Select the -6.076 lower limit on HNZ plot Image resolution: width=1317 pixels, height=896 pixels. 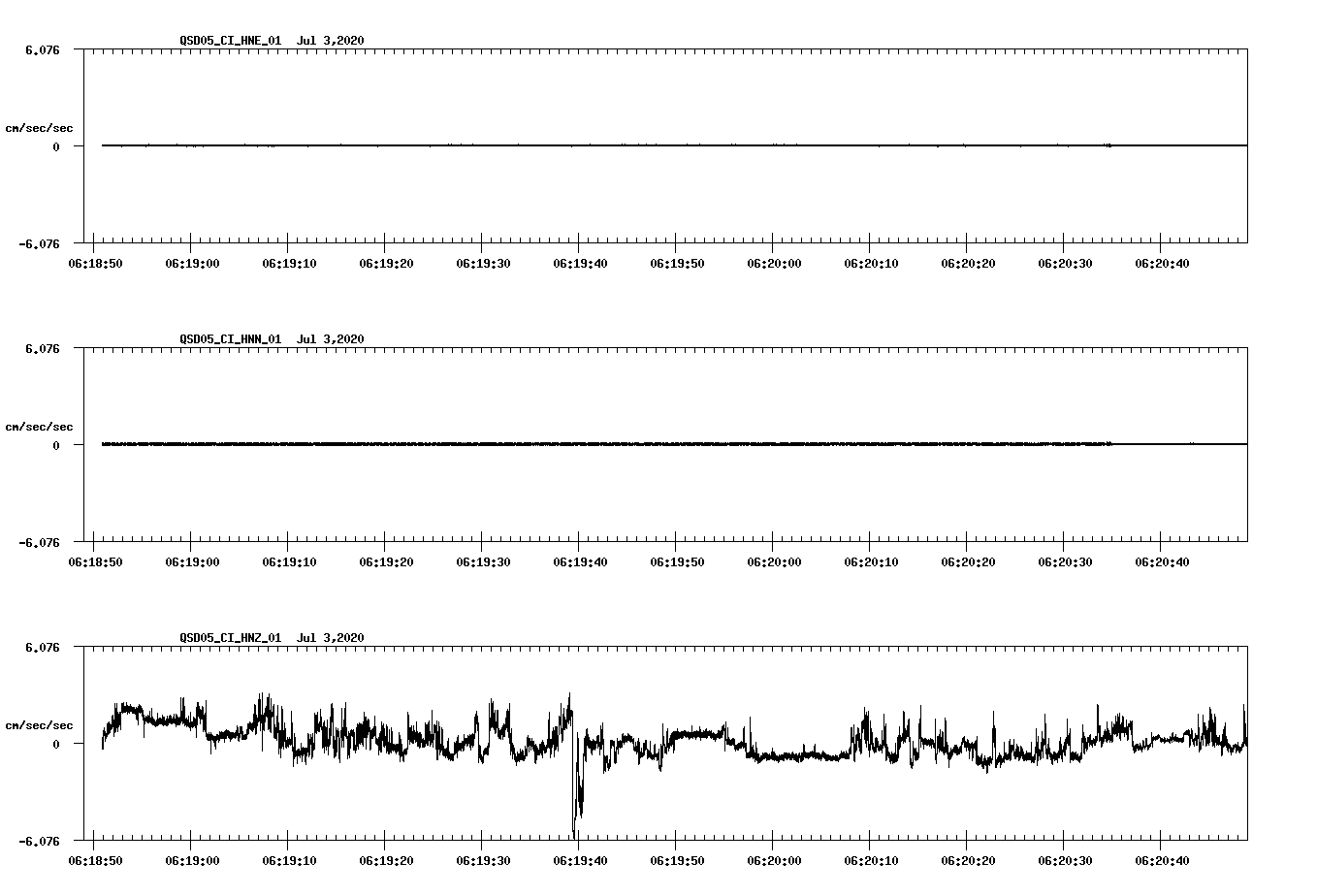click(40, 841)
